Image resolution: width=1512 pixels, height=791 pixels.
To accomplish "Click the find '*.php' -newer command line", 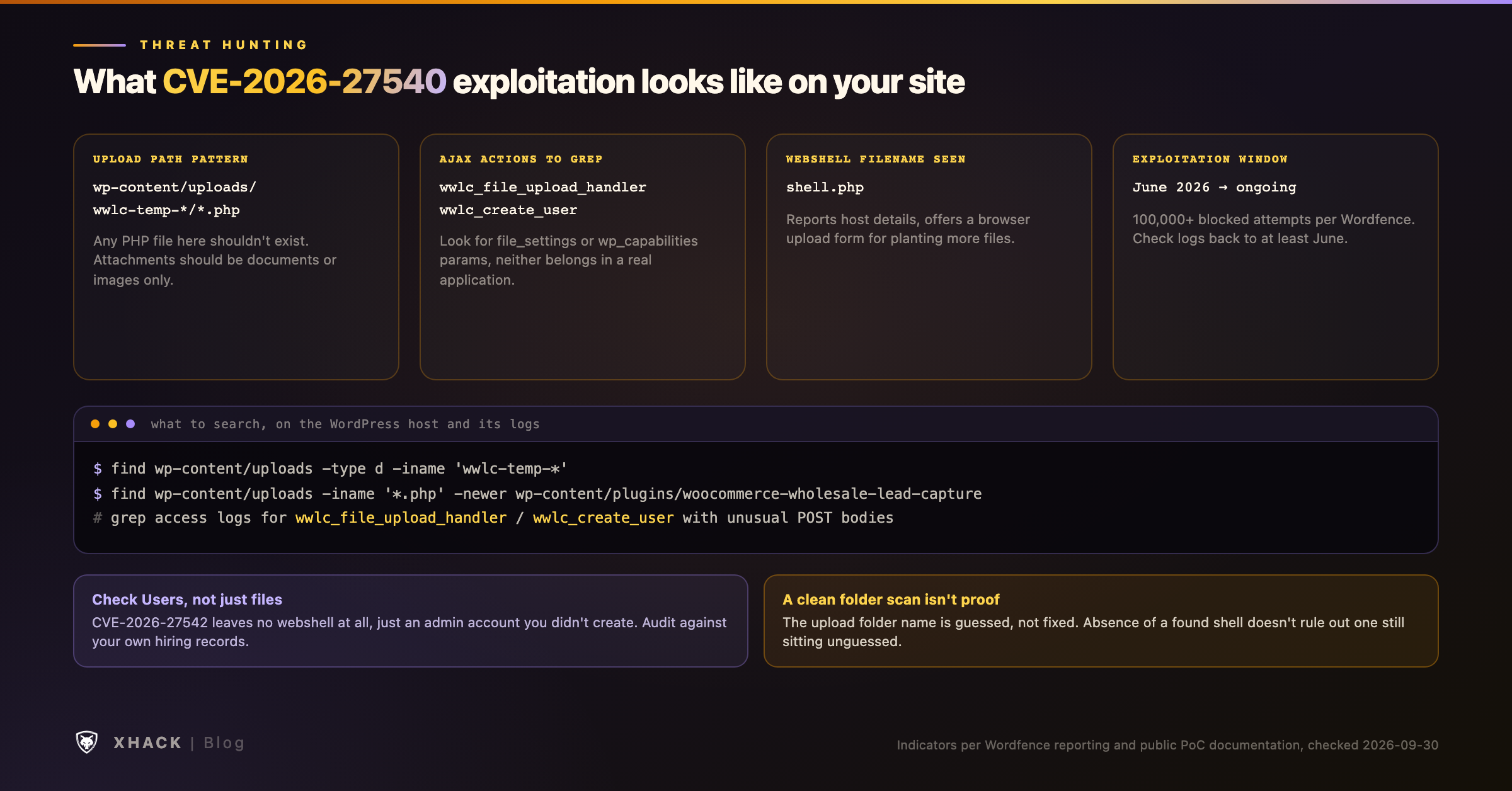I will point(537,494).
